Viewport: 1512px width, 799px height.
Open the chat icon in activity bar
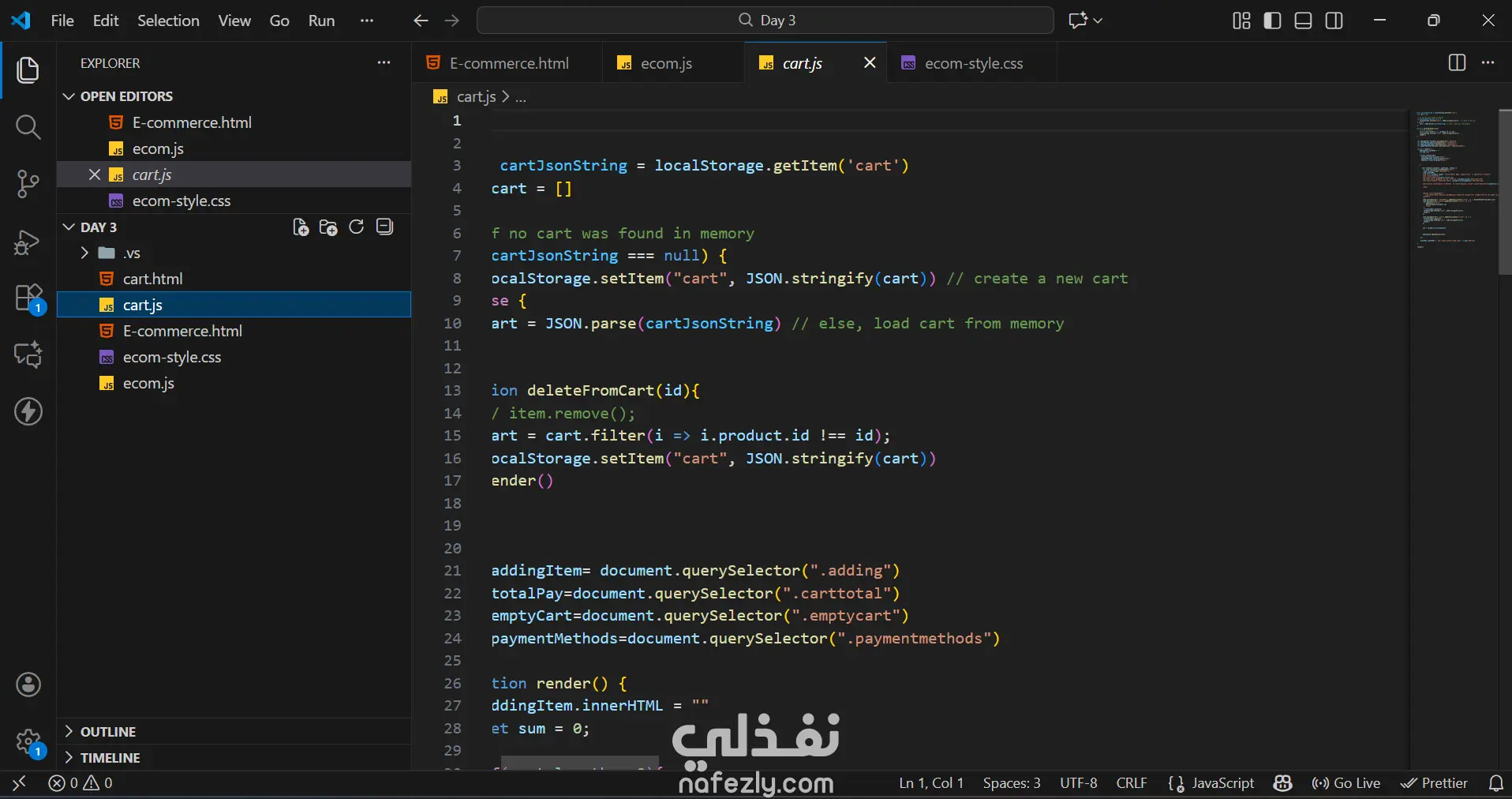[x=28, y=355]
